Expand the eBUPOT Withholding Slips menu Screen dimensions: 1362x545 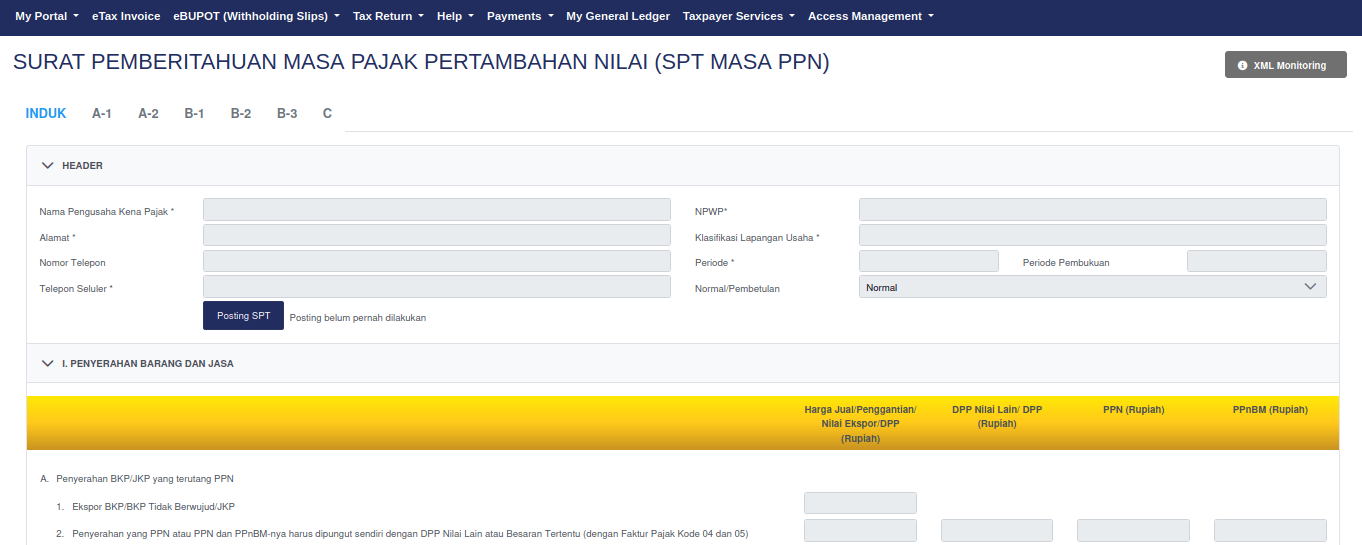click(256, 16)
